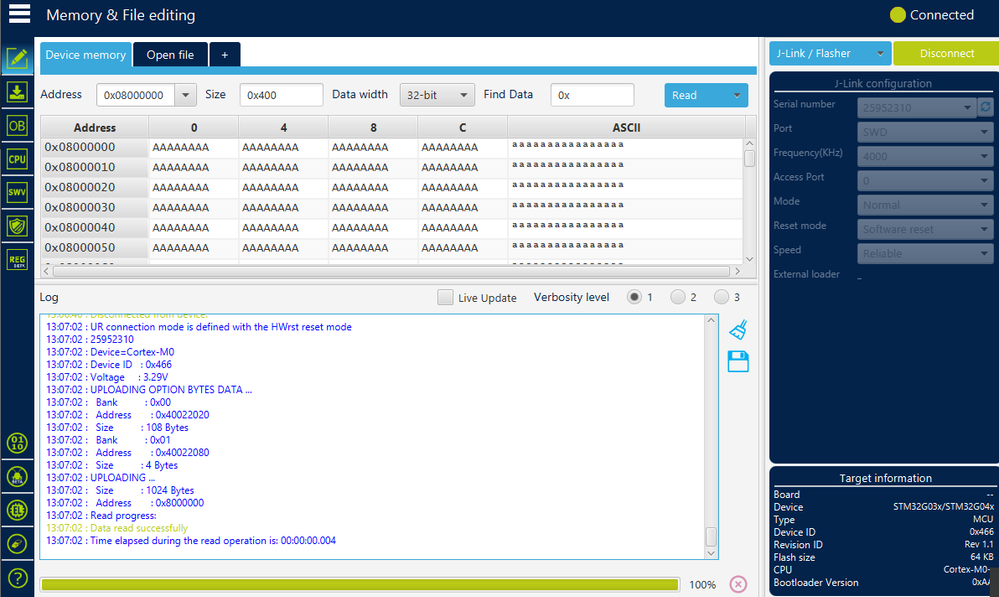Open the REG registers icon
Viewport: 999px width, 597px height.
17,260
